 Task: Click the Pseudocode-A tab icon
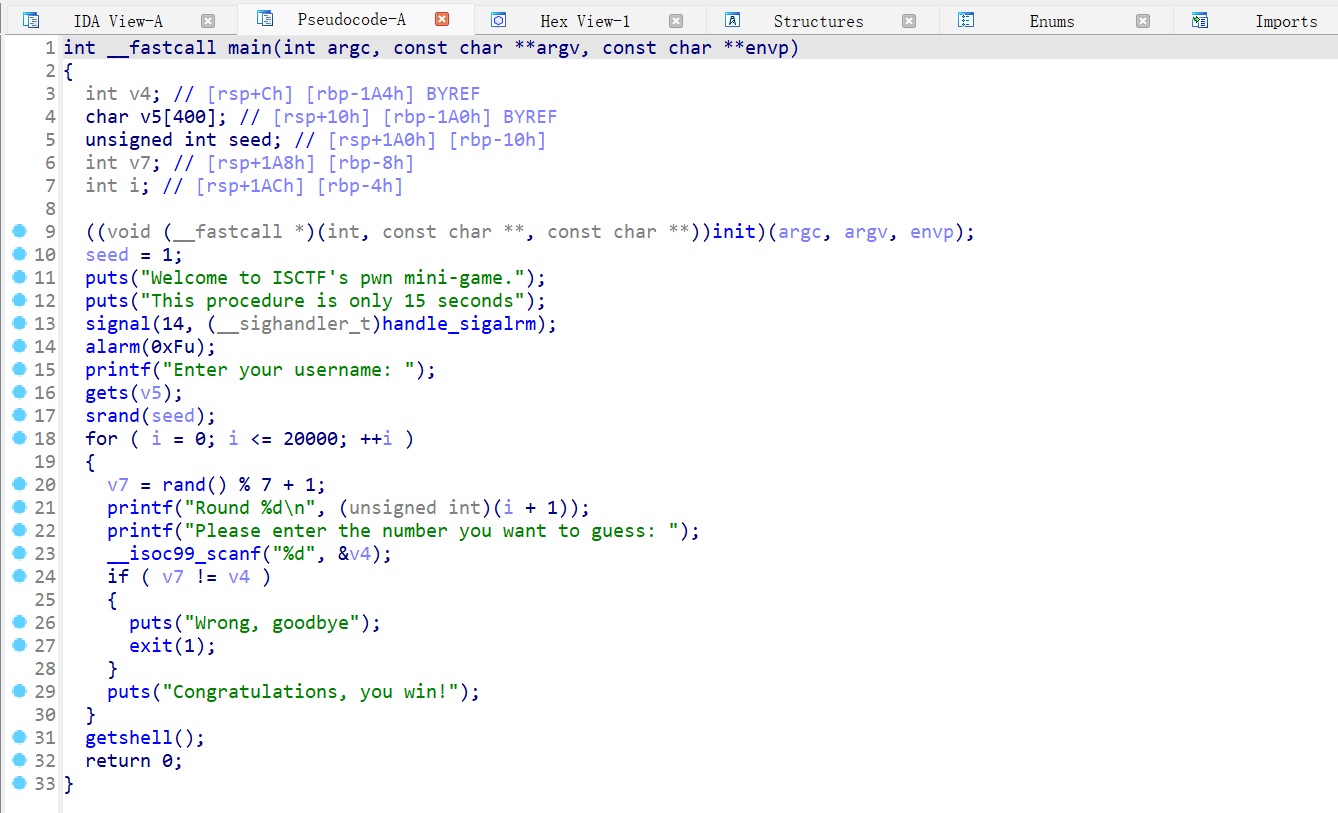pyautogui.click(x=265, y=19)
